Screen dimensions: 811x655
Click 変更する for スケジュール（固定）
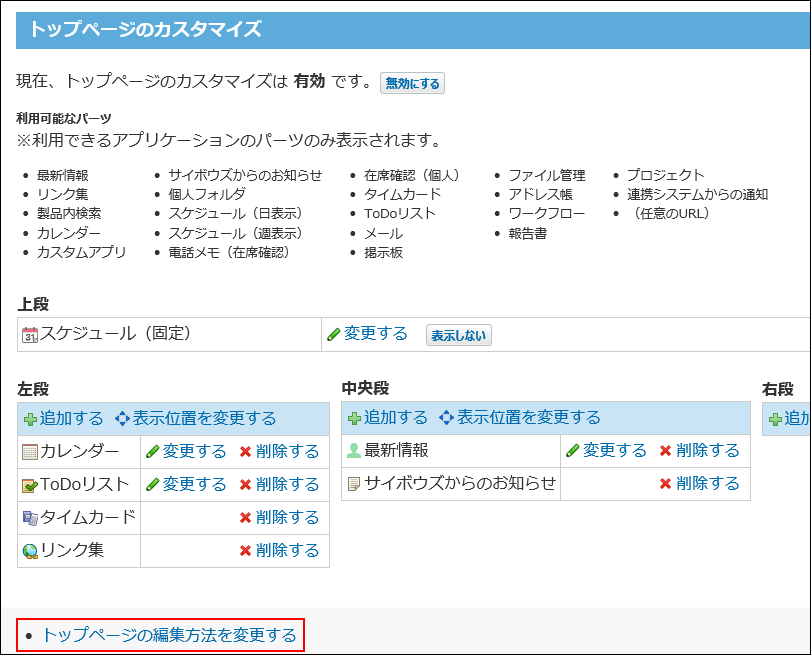376,333
